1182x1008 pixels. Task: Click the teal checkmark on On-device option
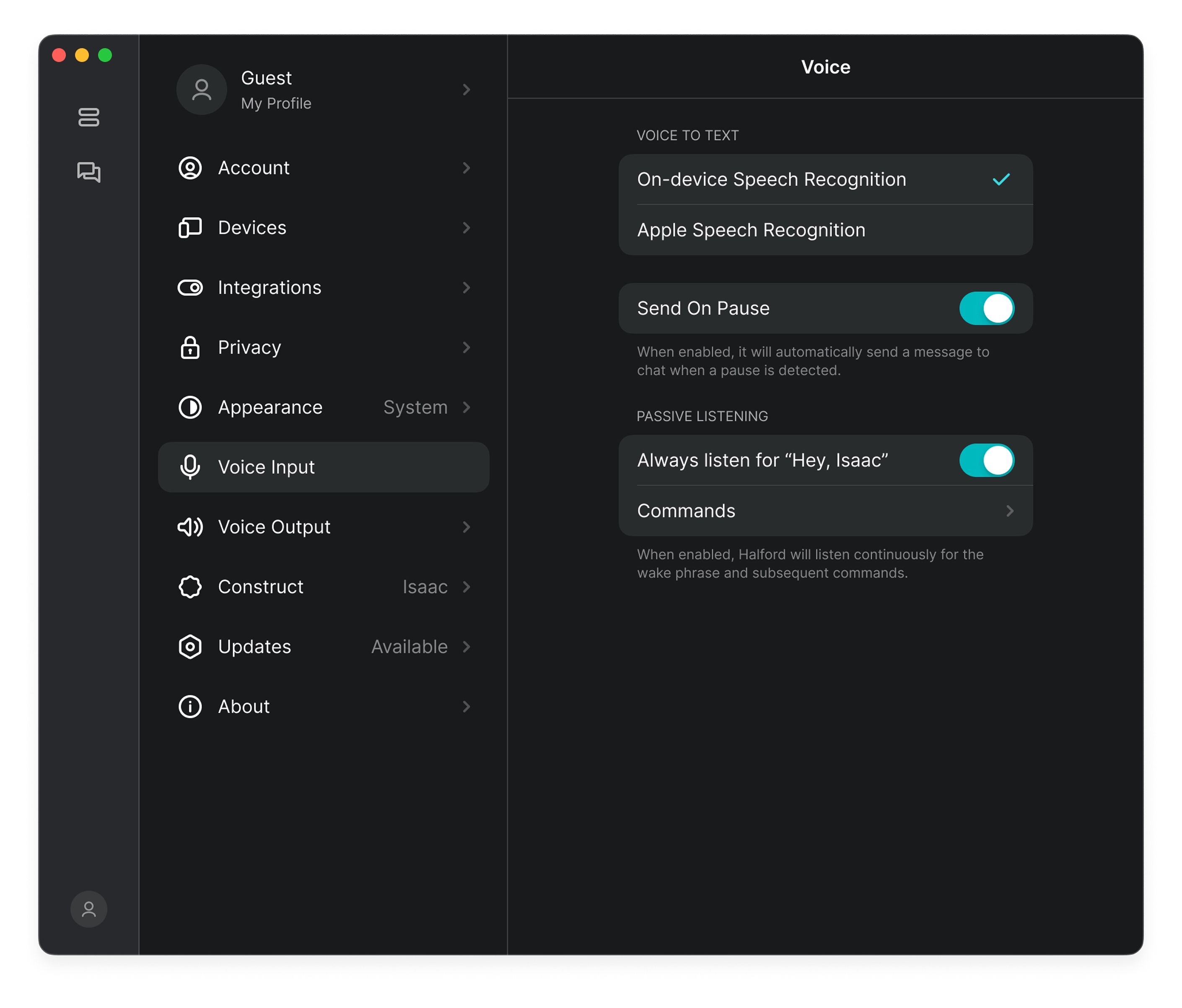tap(1001, 180)
